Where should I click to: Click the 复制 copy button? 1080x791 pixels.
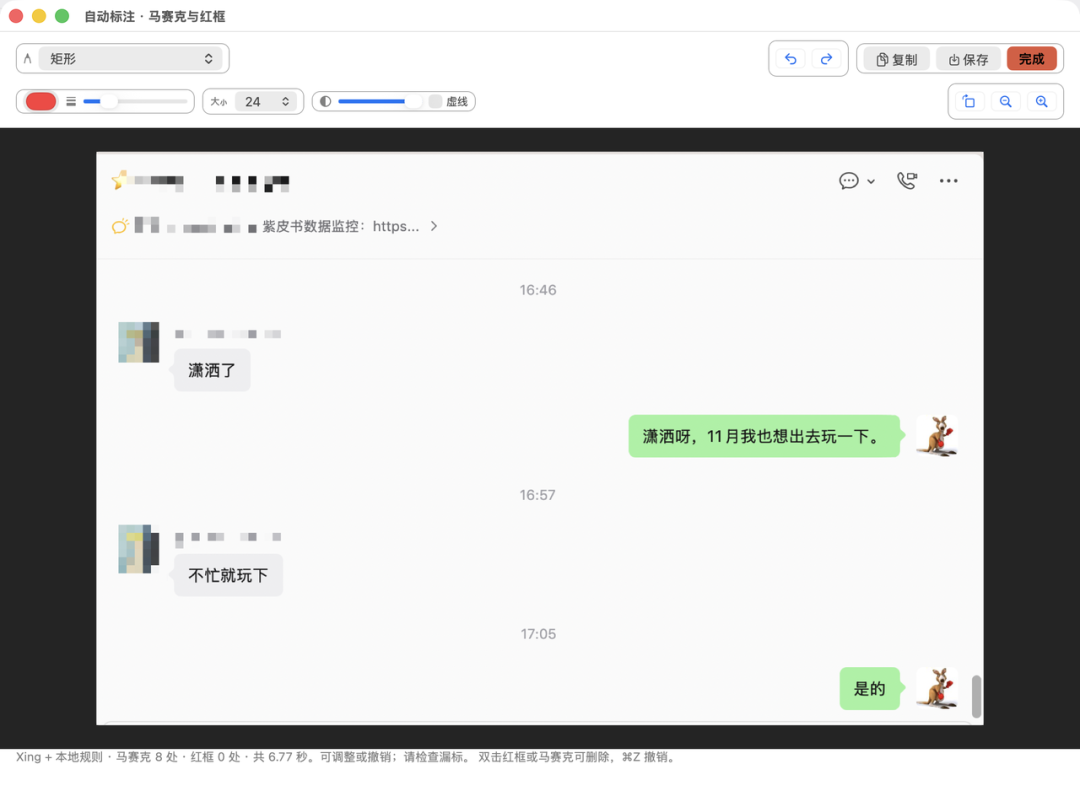pos(896,59)
